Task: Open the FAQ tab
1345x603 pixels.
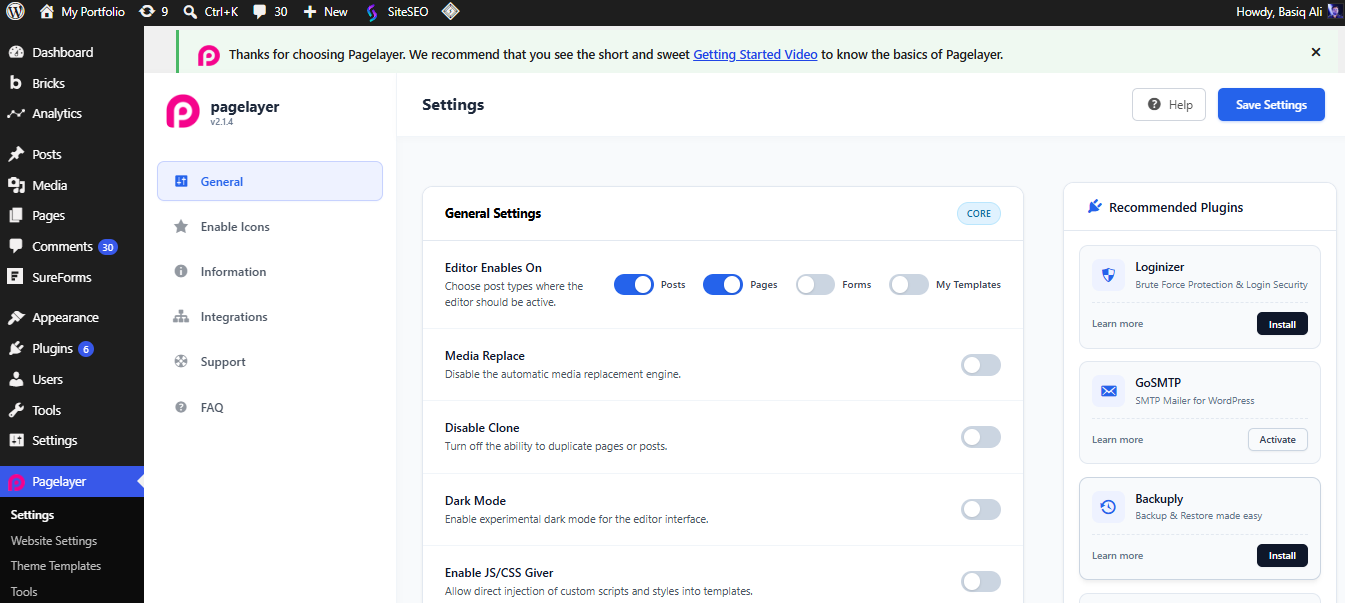Action: [x=270, y=407]
